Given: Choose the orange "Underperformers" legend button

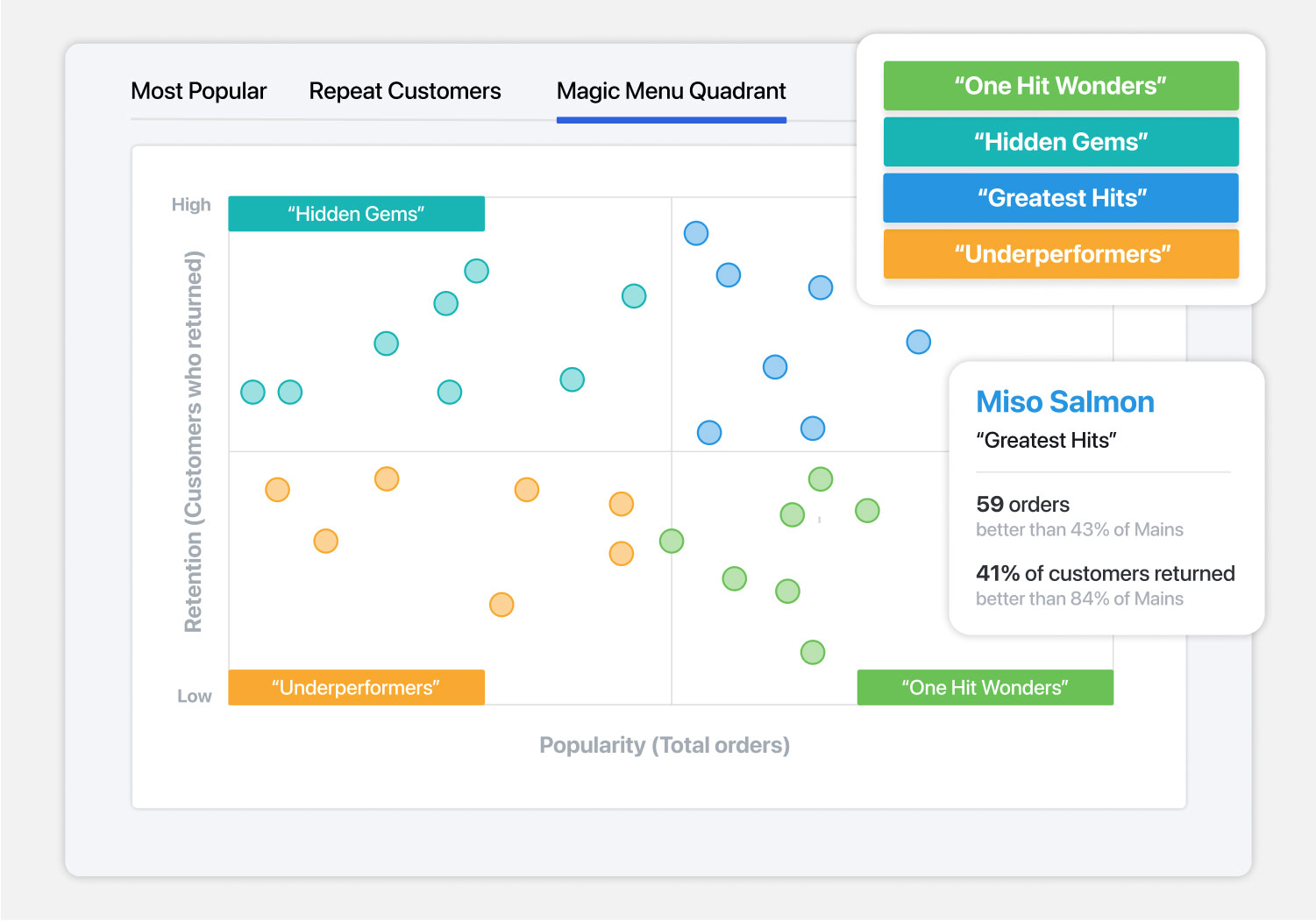Looking at the screenshot, I should click(1061, 254).
